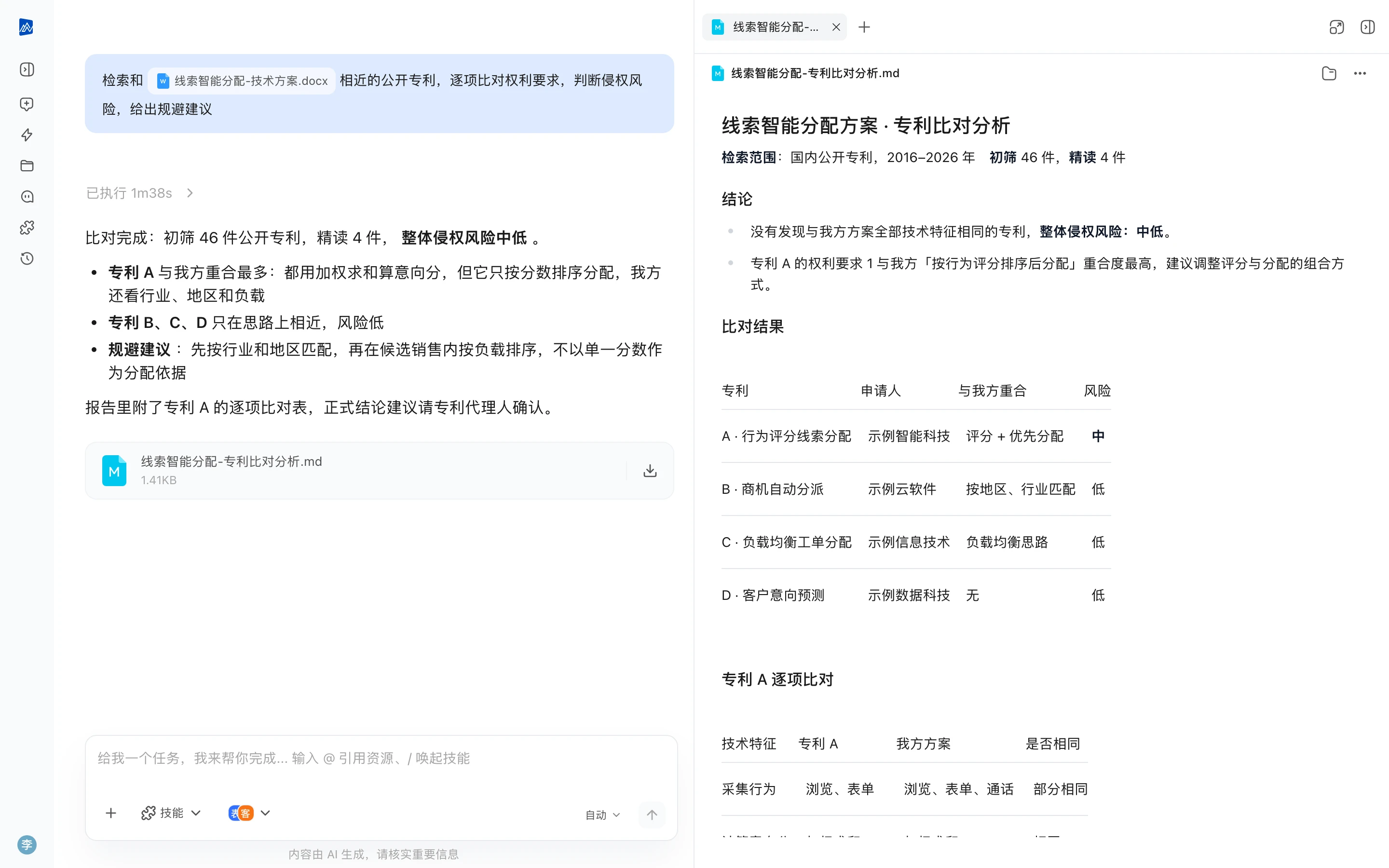Close the 线索智能分配 preview tab
1389x868 pixels.
tap(836, 27)
